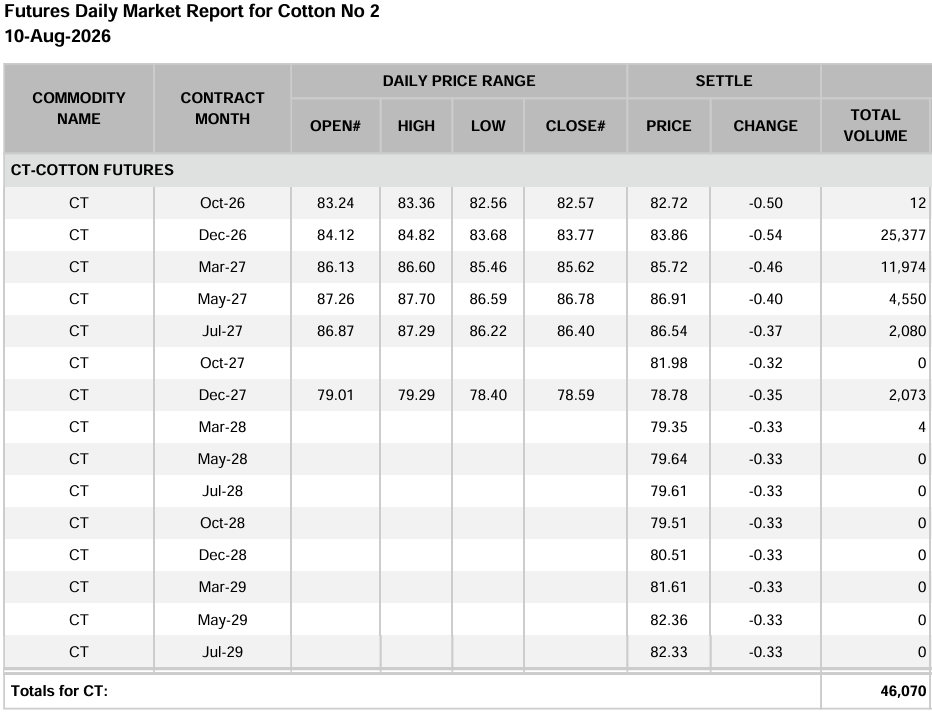Click the CONTRACT MONTH column header

pos(222,108)
